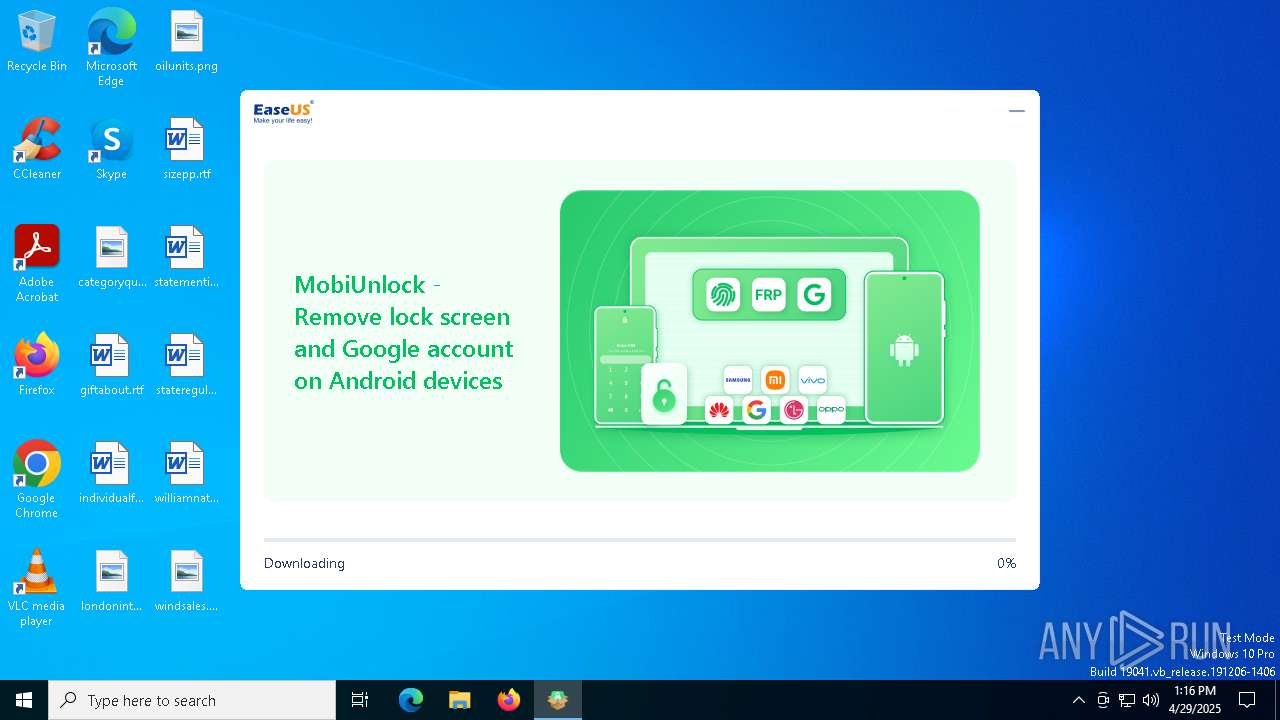
Task: Select the giftabout.rtf document icon
Action: point(111,365)
